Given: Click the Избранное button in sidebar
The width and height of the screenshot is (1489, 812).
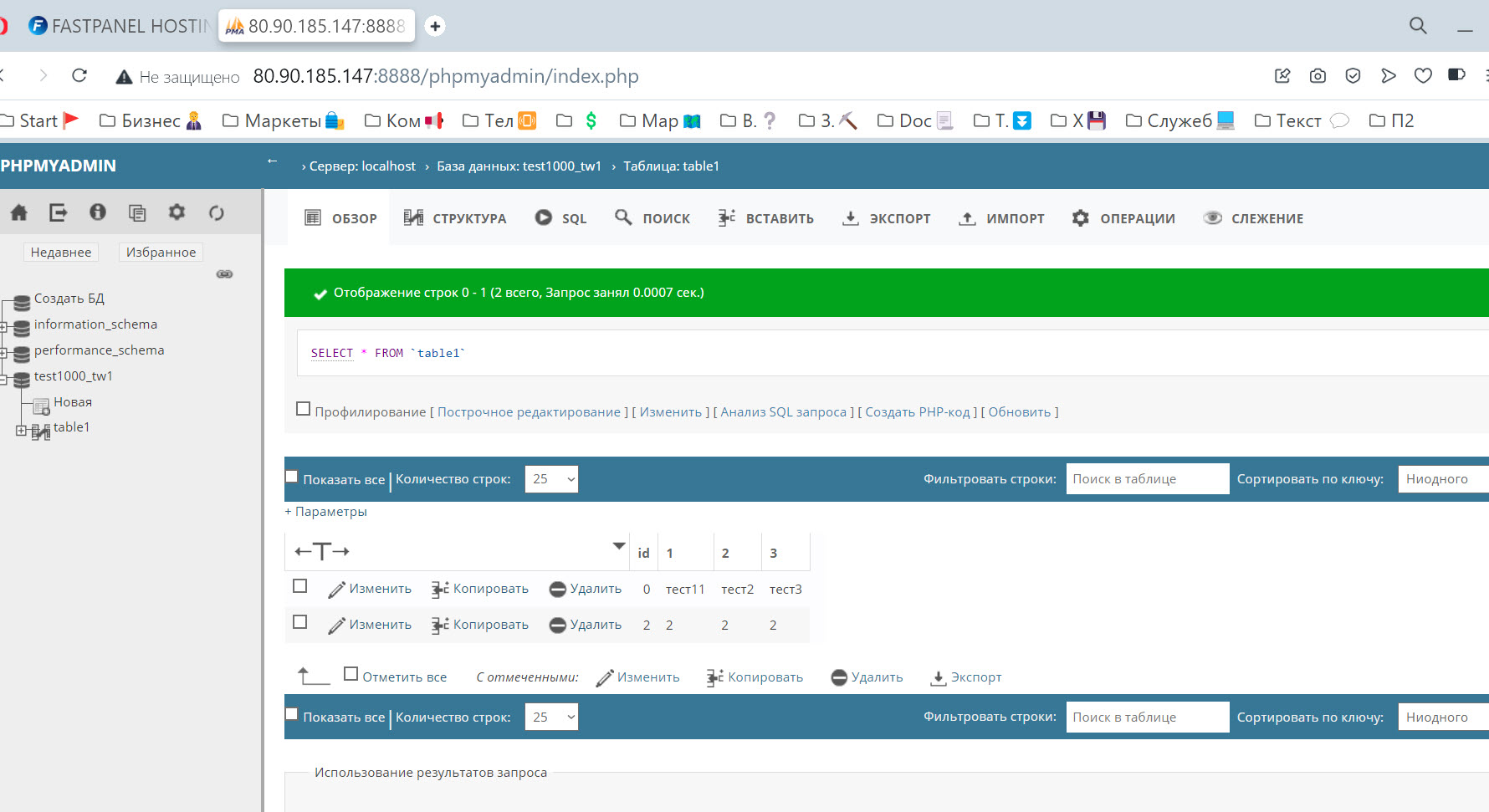Looking at the screenshot, I should 161,252.
